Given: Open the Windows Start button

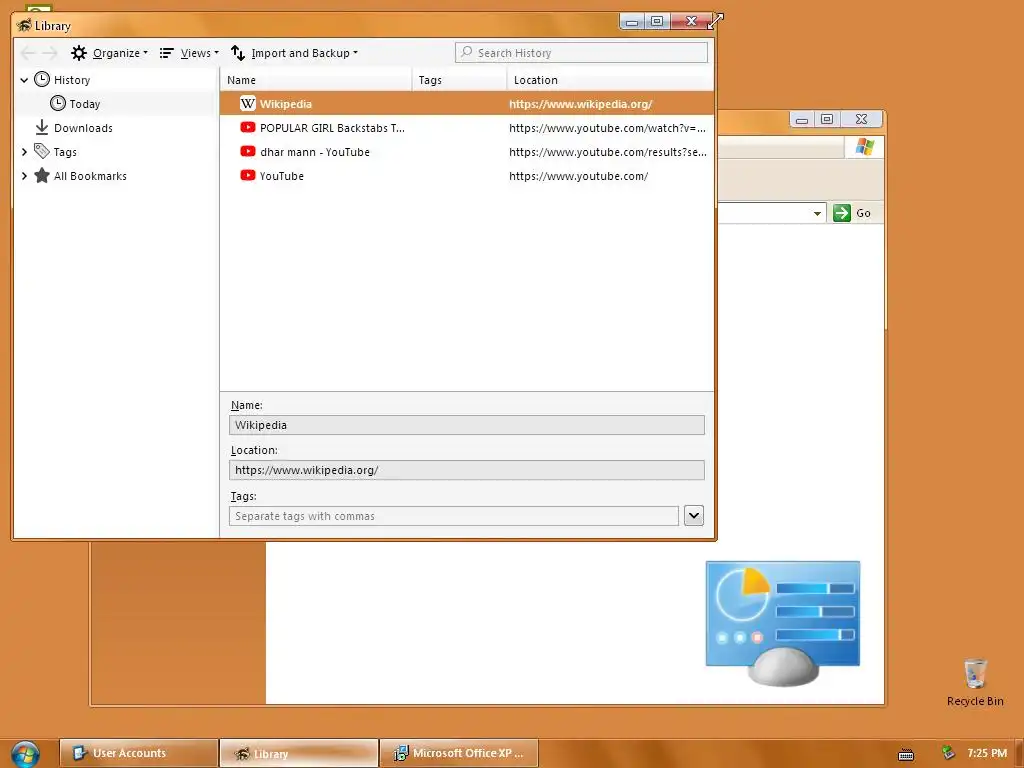Looking at the screenshot, I should [x=25, y=754].
